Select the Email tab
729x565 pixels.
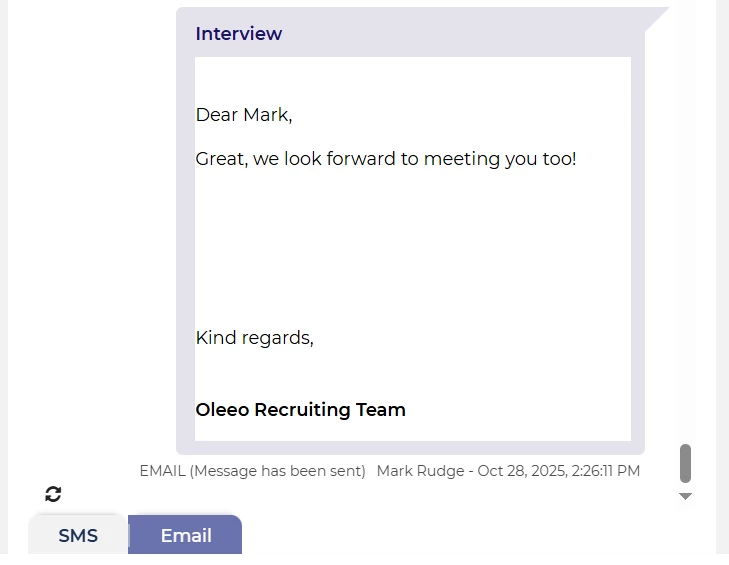click(x=186, y=535)
